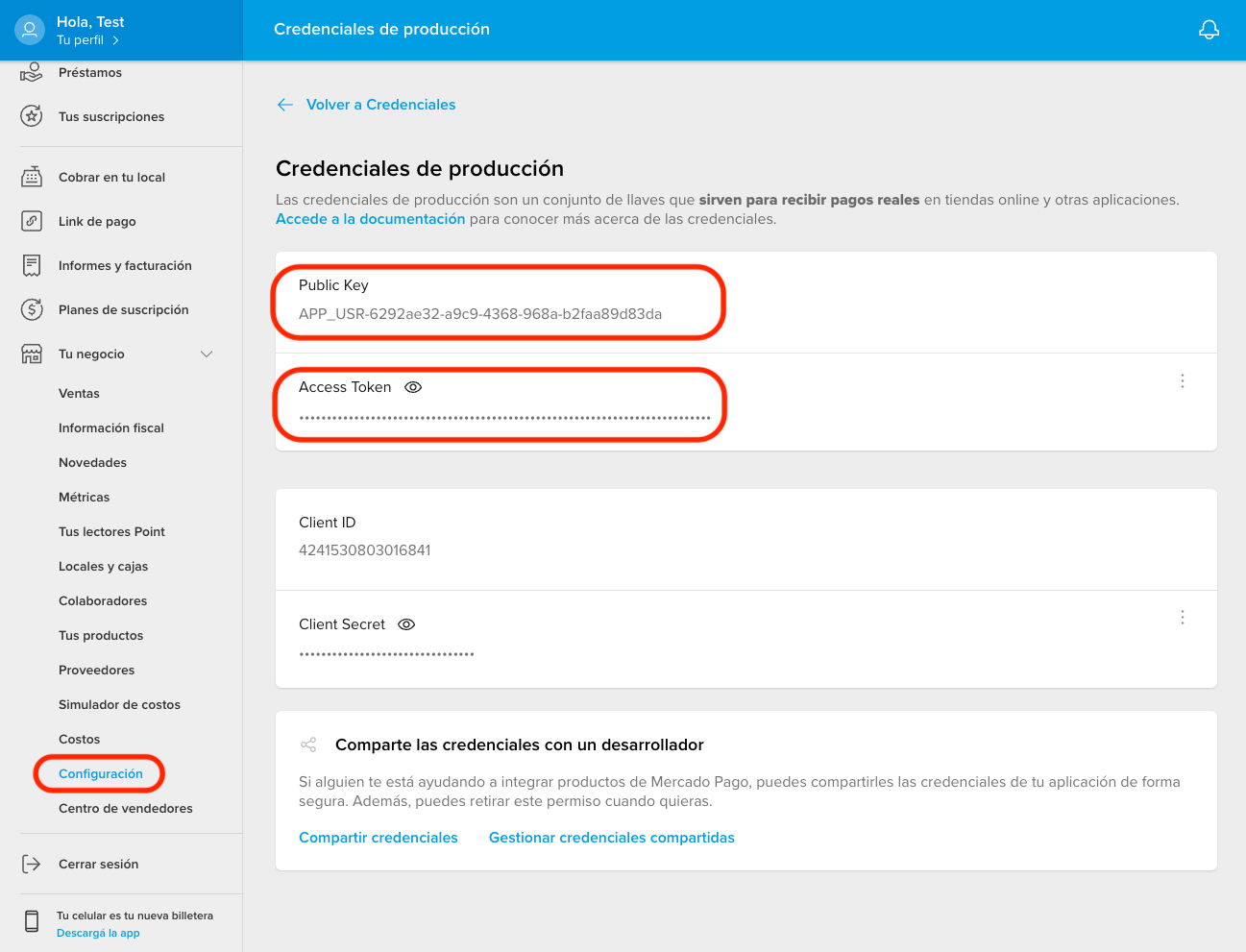Go back via Volver a Credenciales
Image resolution: width=1246 pixels, height=952 pixels.
380,105
